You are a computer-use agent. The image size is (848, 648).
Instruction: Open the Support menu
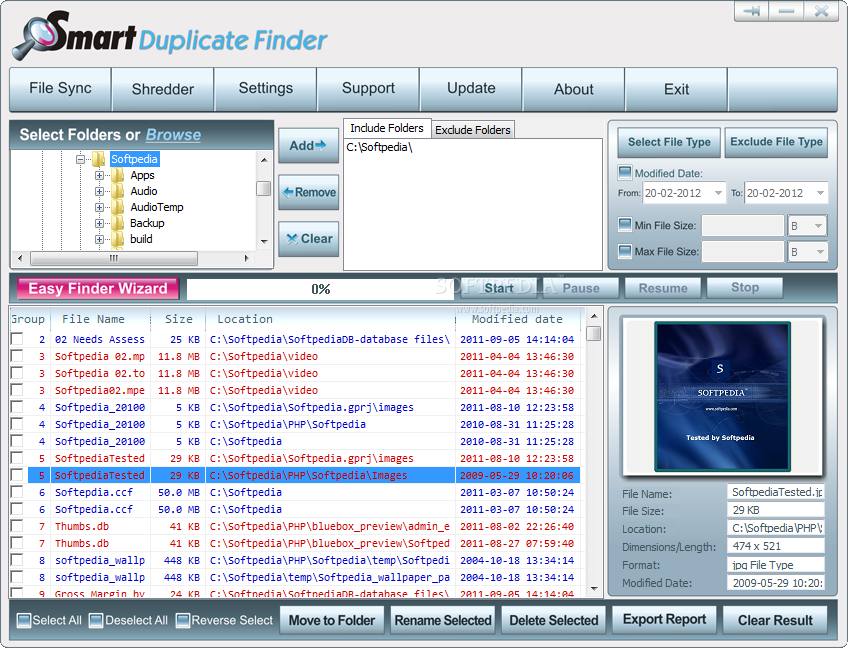tap(368, 89)
